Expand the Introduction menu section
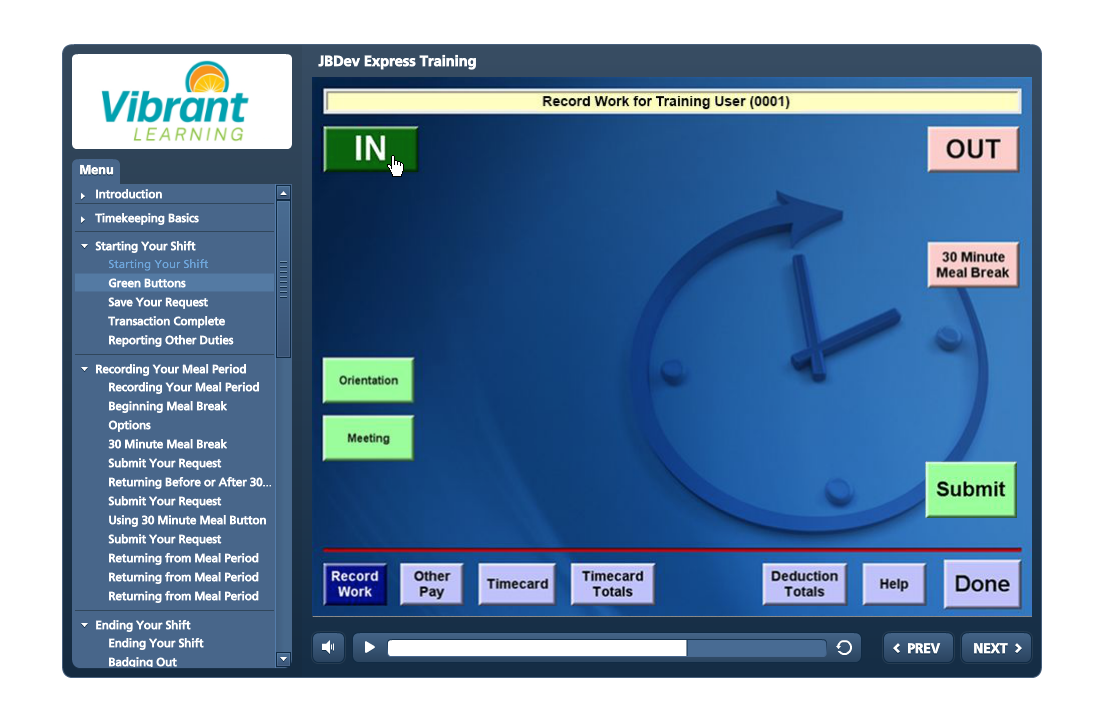Screen dimensions: 1111x722 click(x=128, y=194)
